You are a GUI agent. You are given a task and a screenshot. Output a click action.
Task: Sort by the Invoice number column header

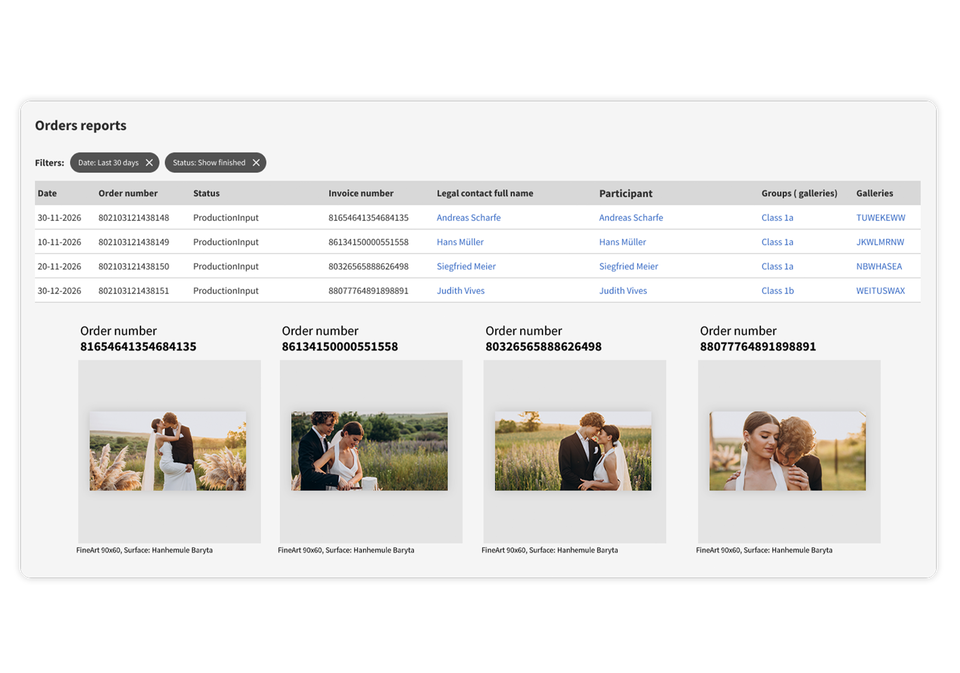click(x=361, y=194)
